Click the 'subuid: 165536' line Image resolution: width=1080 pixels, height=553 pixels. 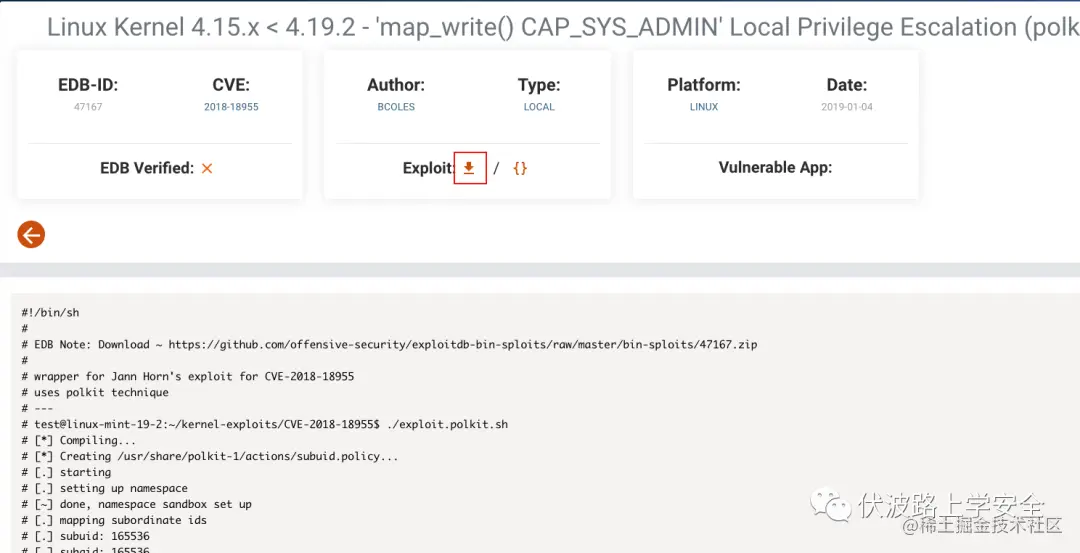pyautogui.click(x=85, y=536)
